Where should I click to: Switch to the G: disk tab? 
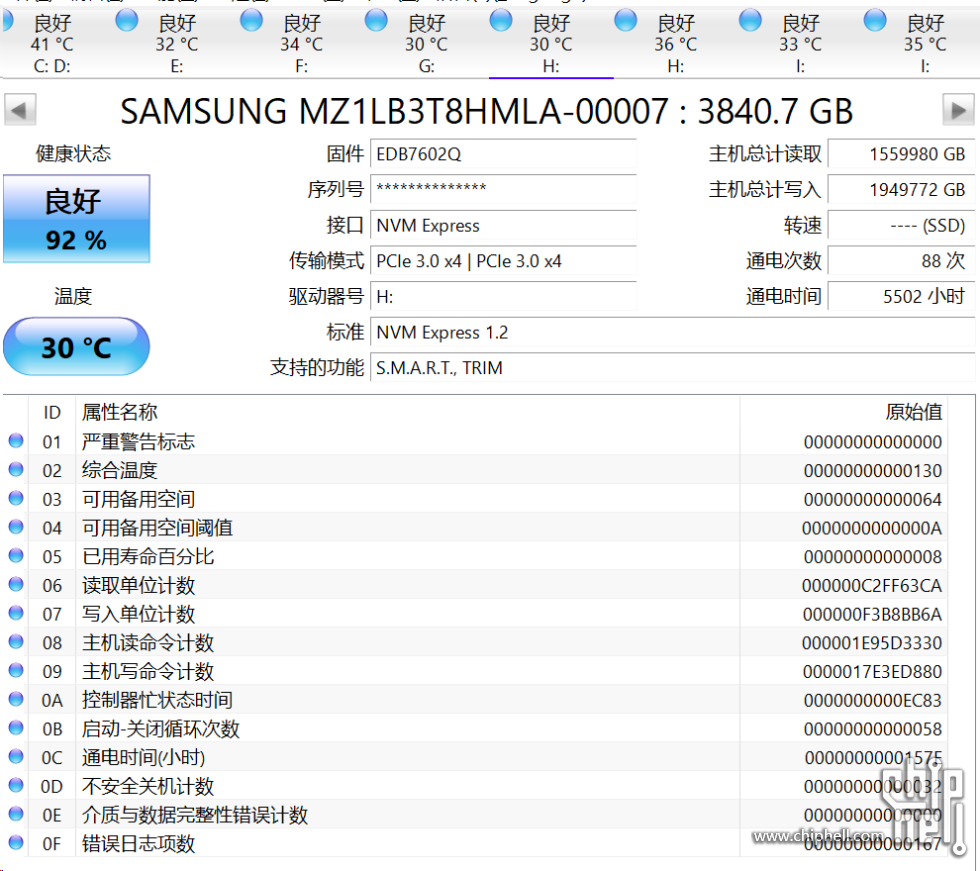pos(427,42)
